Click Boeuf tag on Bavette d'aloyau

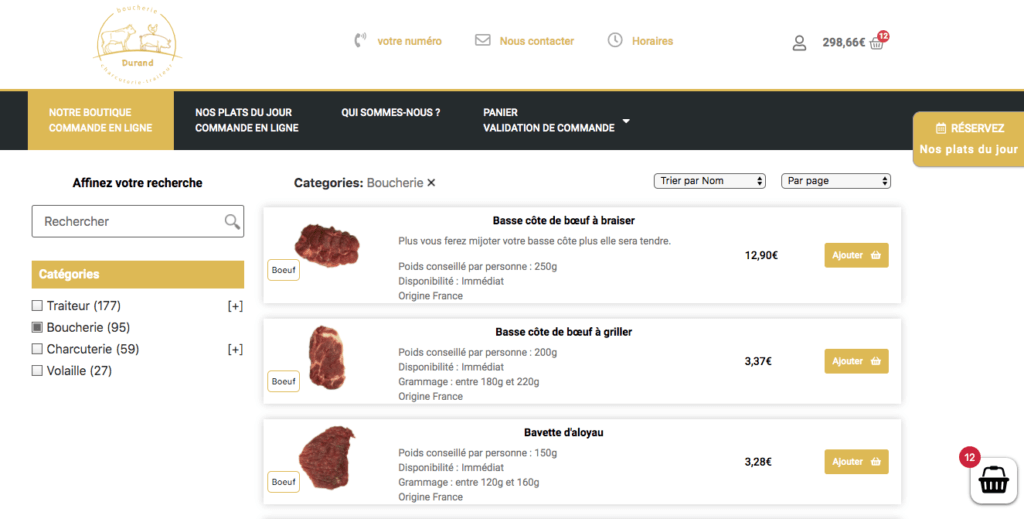(x=283, y=482)
